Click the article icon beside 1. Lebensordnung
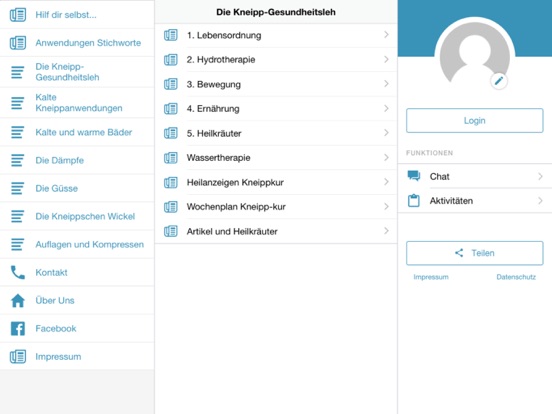 coord(171,35)
